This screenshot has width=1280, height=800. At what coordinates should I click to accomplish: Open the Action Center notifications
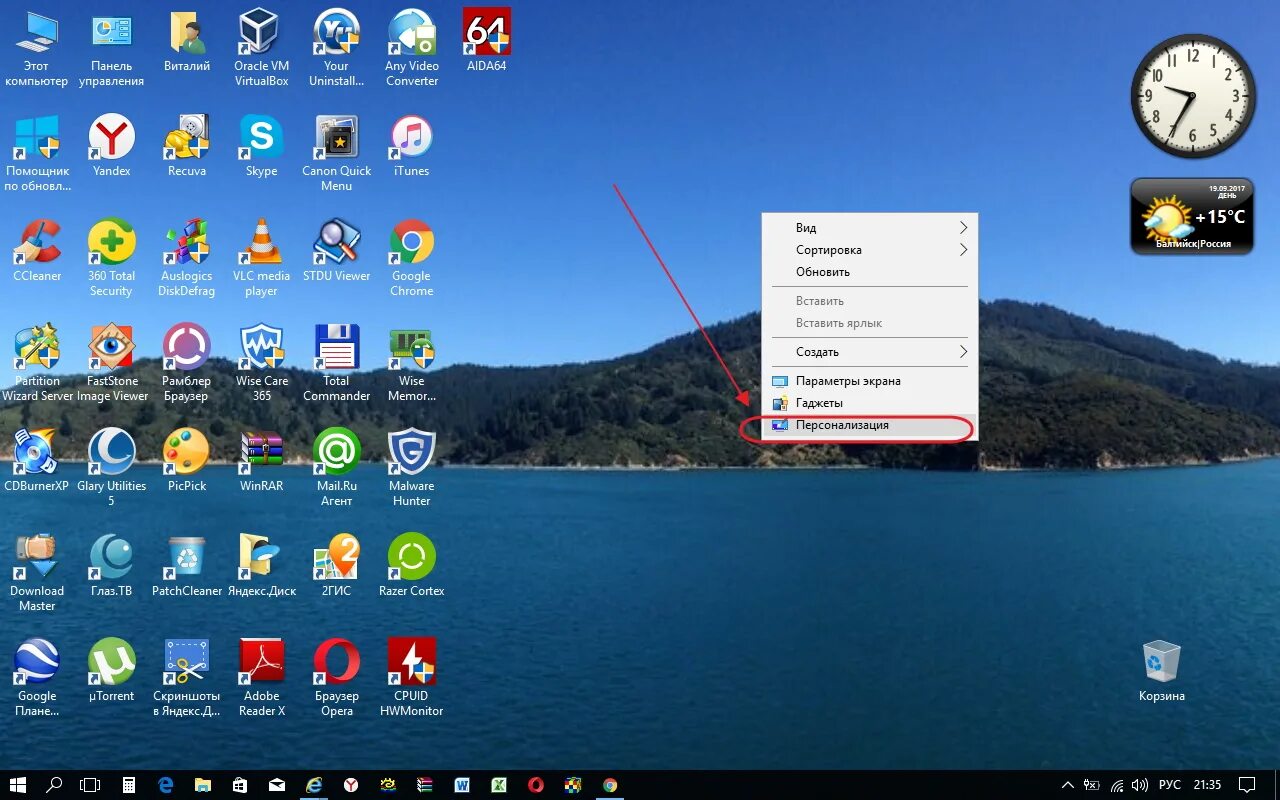click(x=1246, y=786)
